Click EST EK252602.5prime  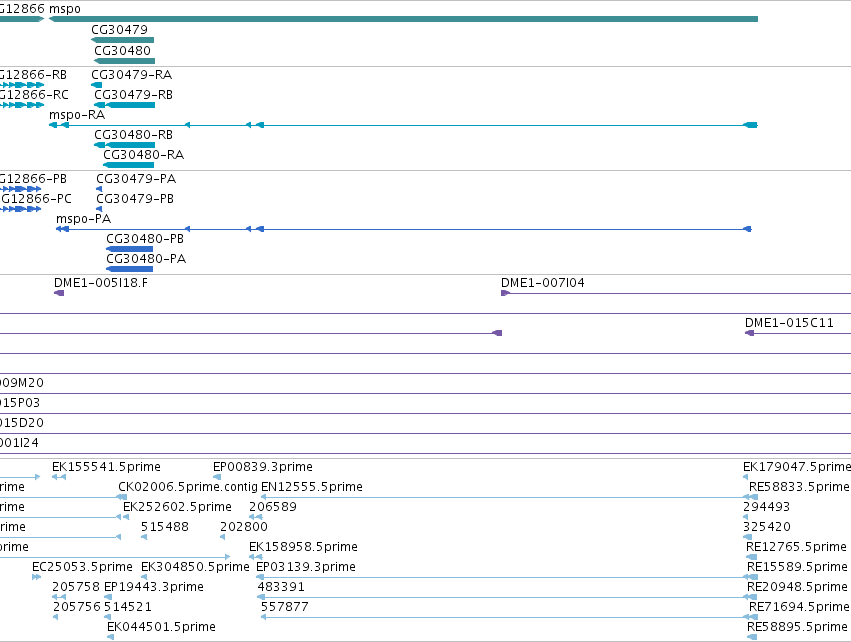pos(177,507)
